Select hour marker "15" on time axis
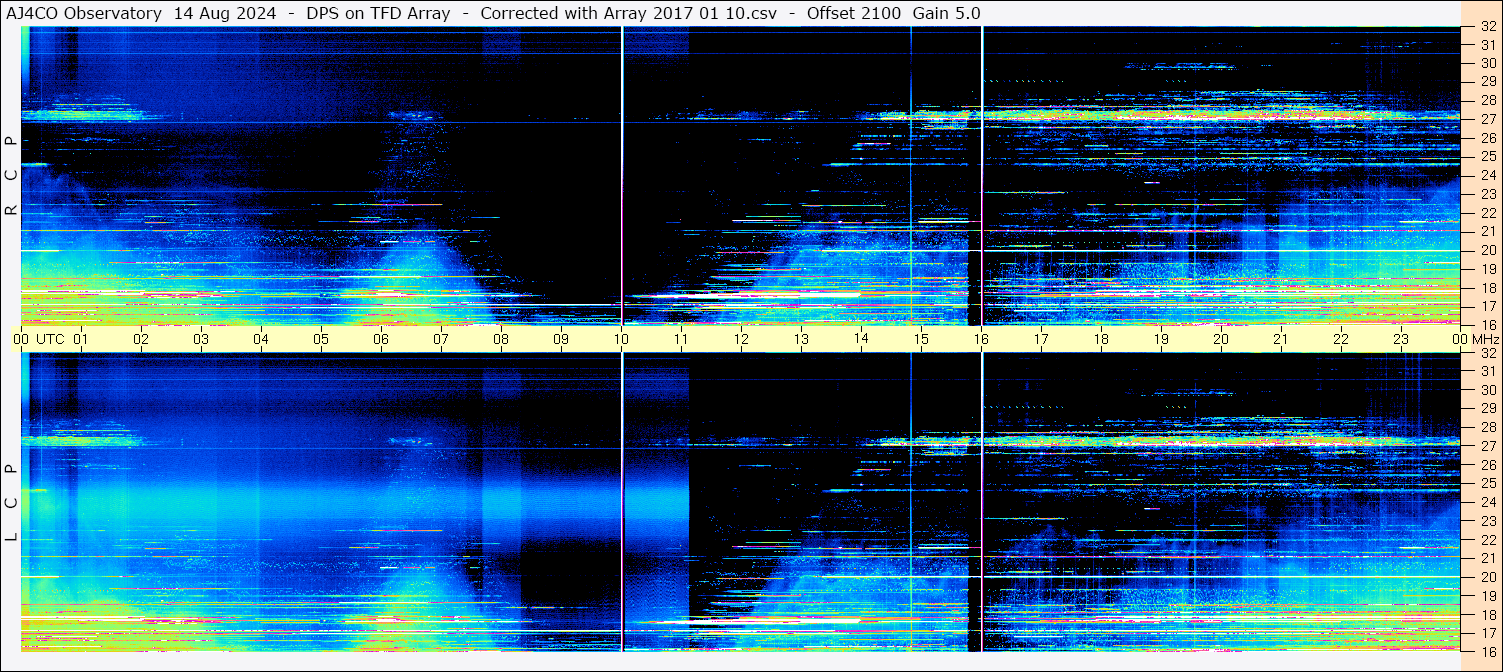Image resolution: width=1503 pixels, height=672 pixels. [x=921, y=339]
